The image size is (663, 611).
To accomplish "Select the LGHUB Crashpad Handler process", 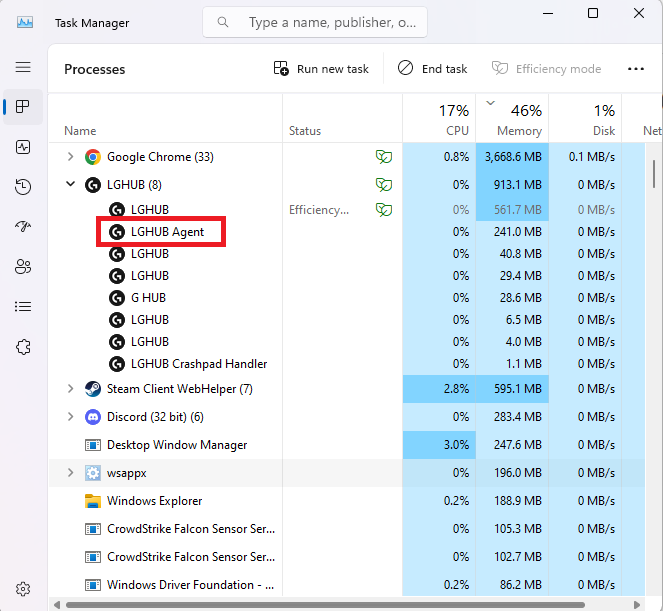I will coord(198,364).
